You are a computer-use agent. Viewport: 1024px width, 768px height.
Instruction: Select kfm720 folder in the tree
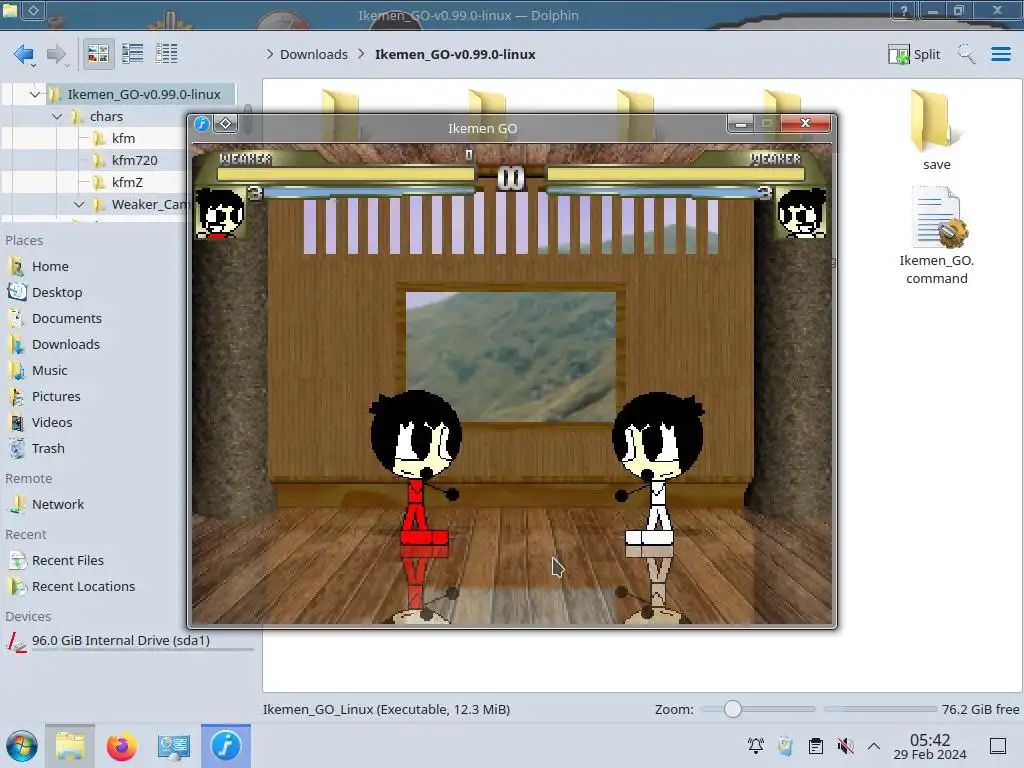[x=135, y=160]
